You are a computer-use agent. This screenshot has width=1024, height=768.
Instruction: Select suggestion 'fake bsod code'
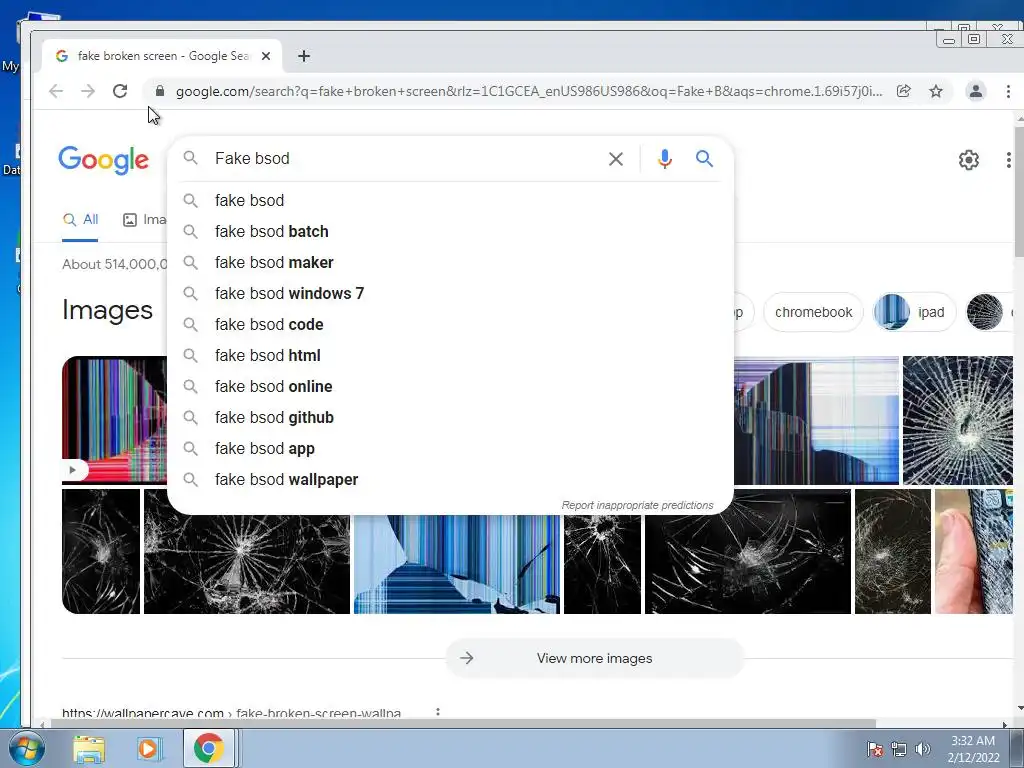(x=451, y=325)
